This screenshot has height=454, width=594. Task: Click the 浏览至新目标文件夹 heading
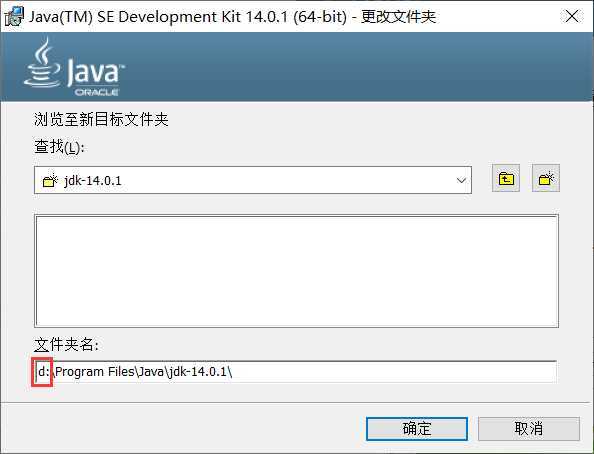pos(101,119)
